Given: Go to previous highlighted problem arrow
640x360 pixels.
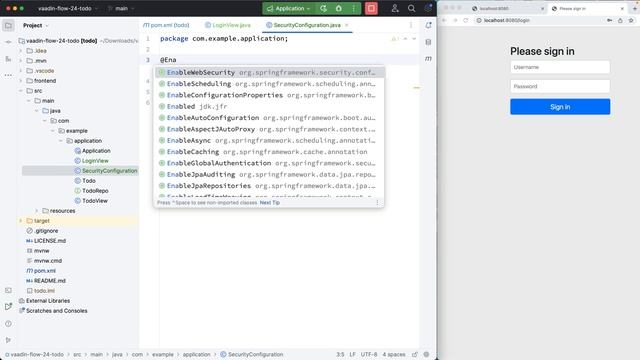Looking at the screenshot, I should click(x=405, y=39).
